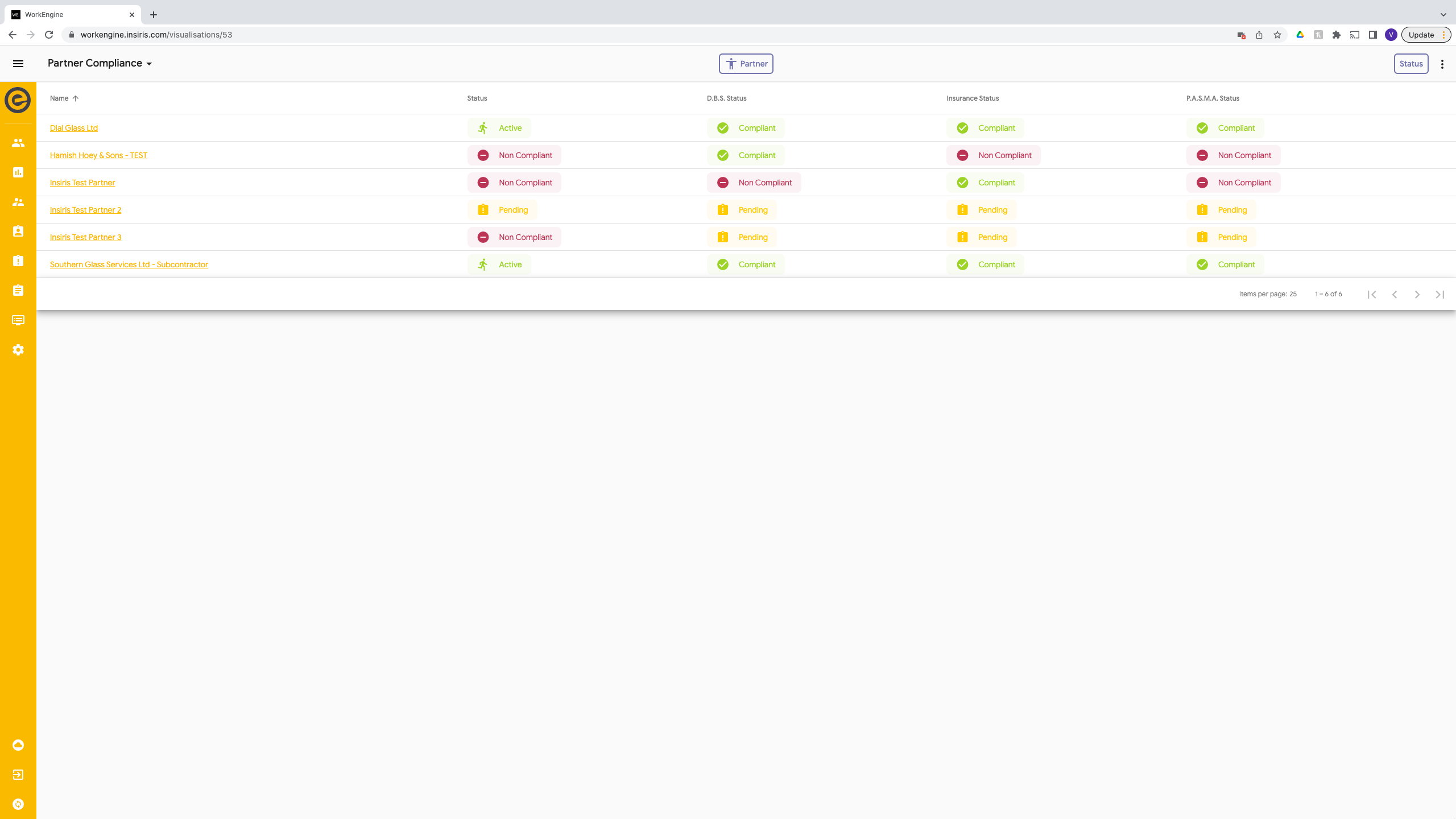Click the sync icon at the sidebar bottom
The height and width of the screenshot is (819, 1456).
pos(18,804)
